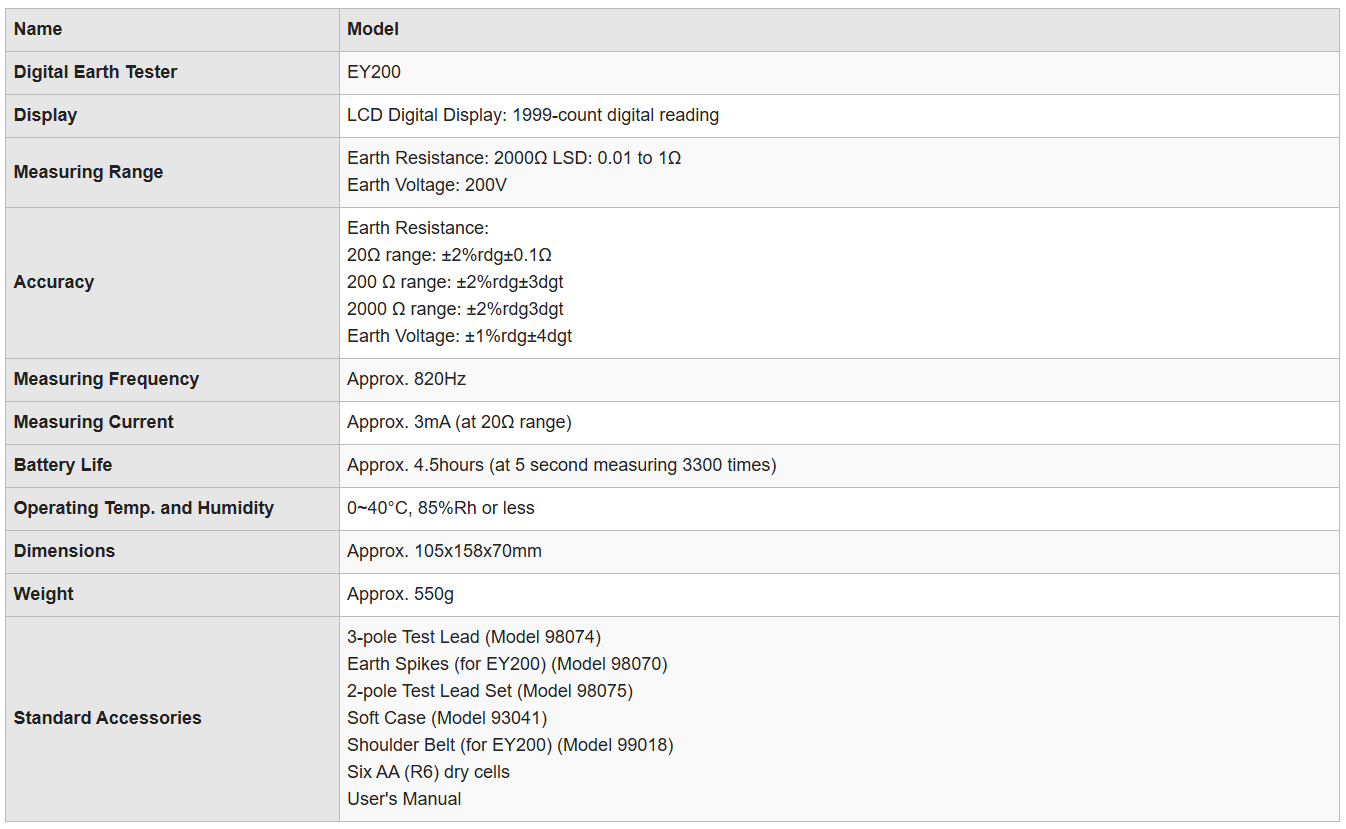Select 'Approx. 105x158x70mm' value
Viewport: 1346px width, 829px height.
[444, 551]
